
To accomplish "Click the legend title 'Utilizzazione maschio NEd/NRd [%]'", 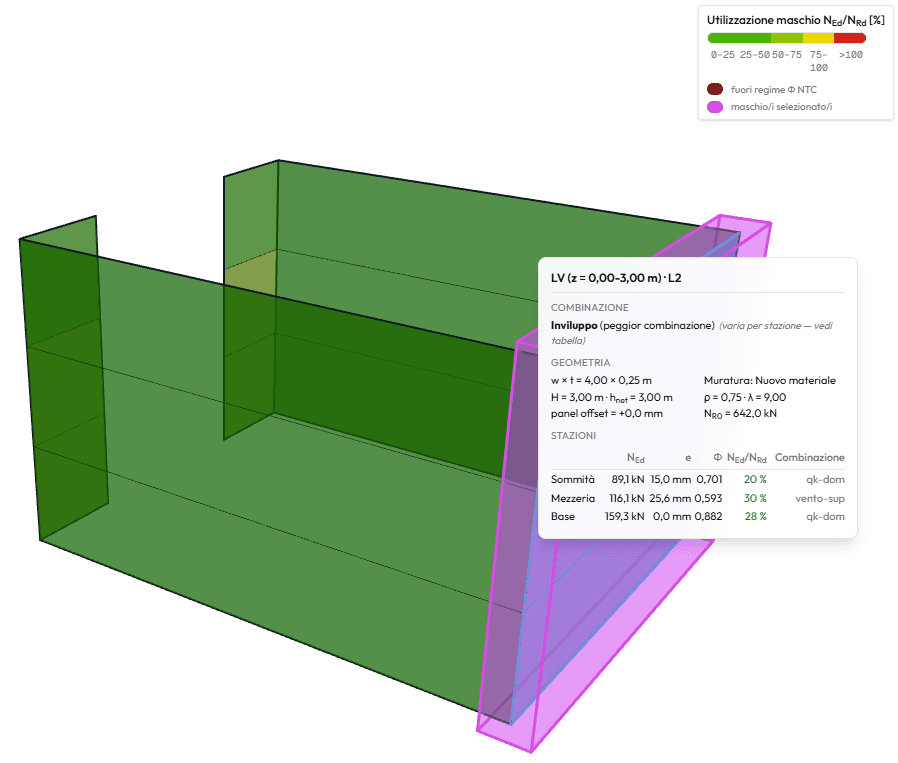I will (x=795, y=20).
